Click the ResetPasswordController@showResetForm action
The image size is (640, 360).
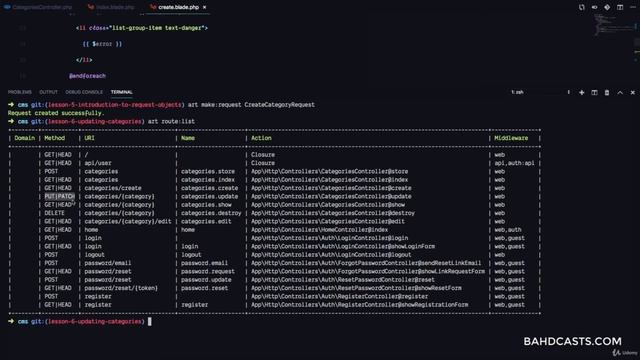356,288
